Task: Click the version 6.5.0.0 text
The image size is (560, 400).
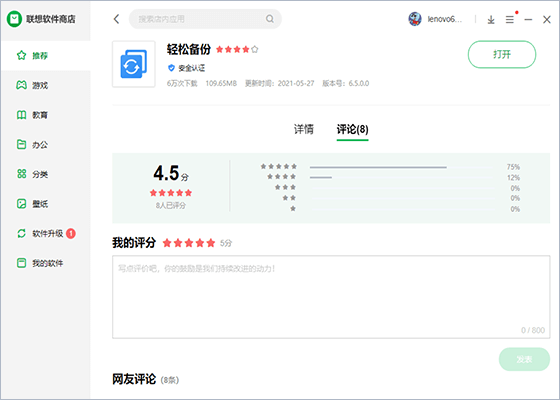Action: (x=359, y=83)
